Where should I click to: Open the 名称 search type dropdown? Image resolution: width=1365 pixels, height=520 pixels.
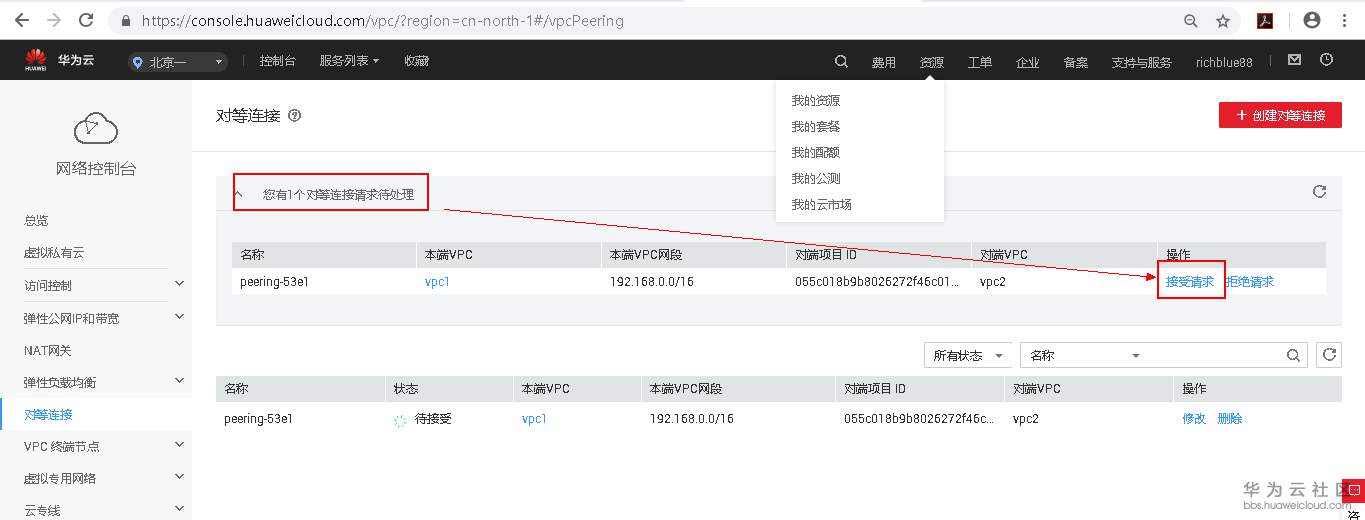click(x=1085, y=355)
